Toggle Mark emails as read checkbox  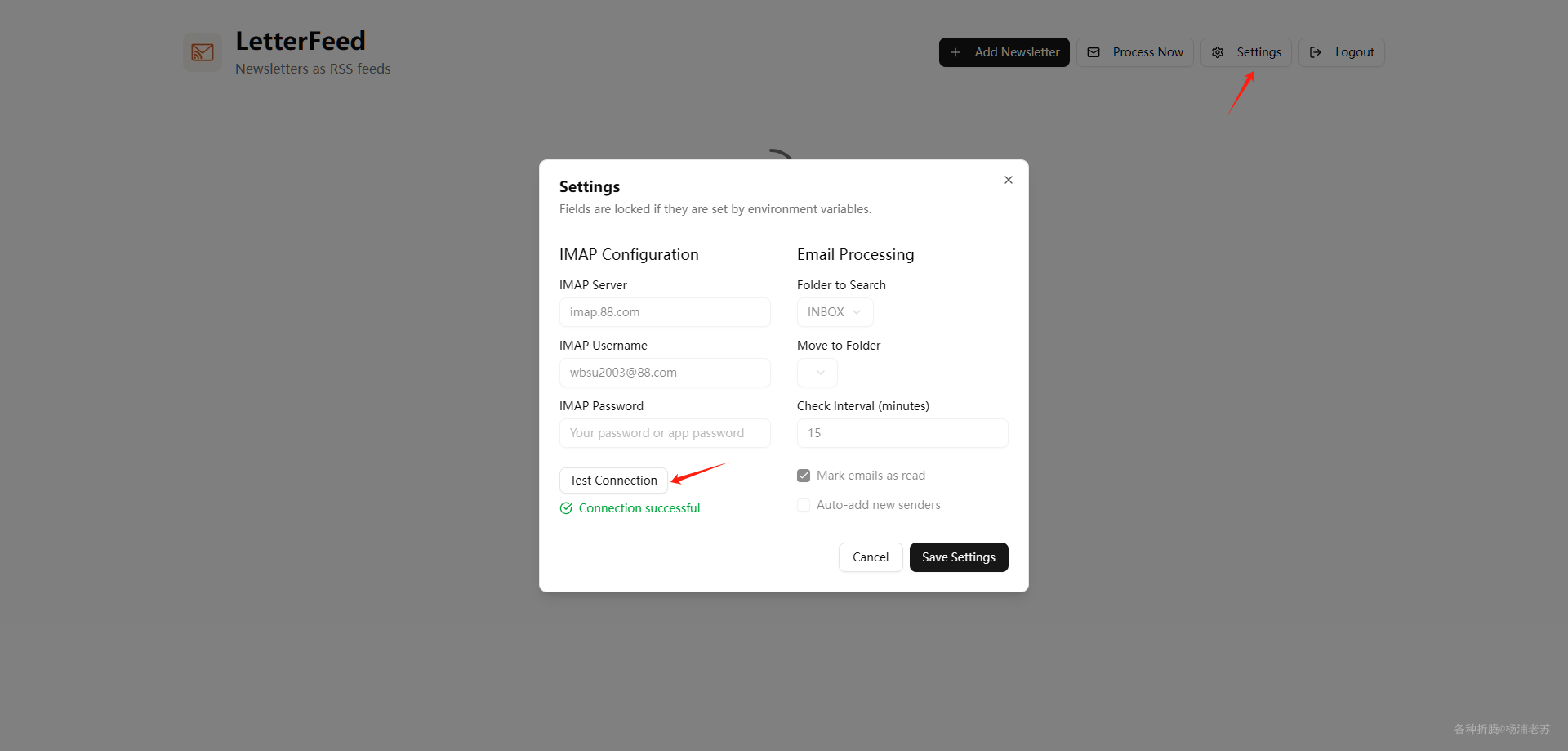(804, 476)
